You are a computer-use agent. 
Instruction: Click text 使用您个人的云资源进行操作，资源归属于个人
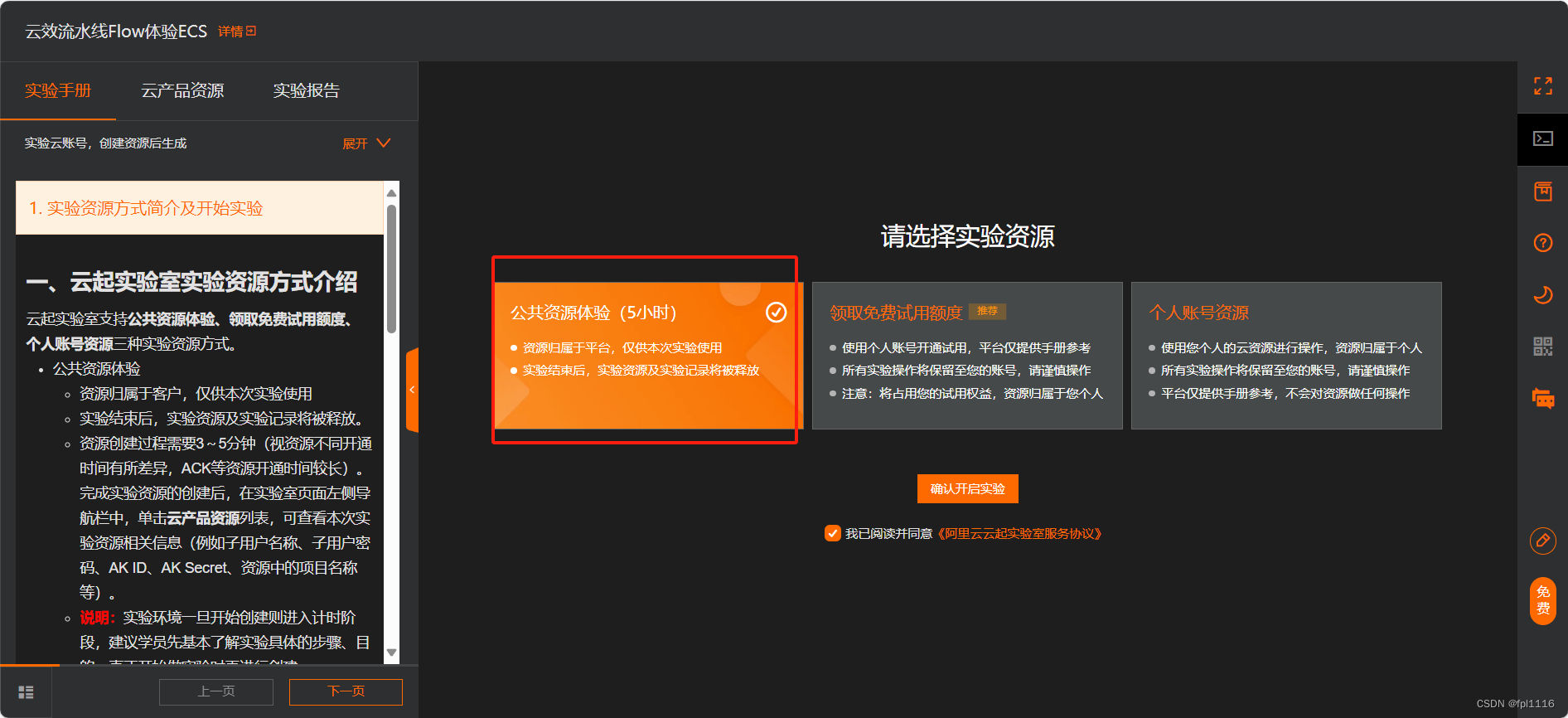pyautogui.click(x=1291, y=348)
